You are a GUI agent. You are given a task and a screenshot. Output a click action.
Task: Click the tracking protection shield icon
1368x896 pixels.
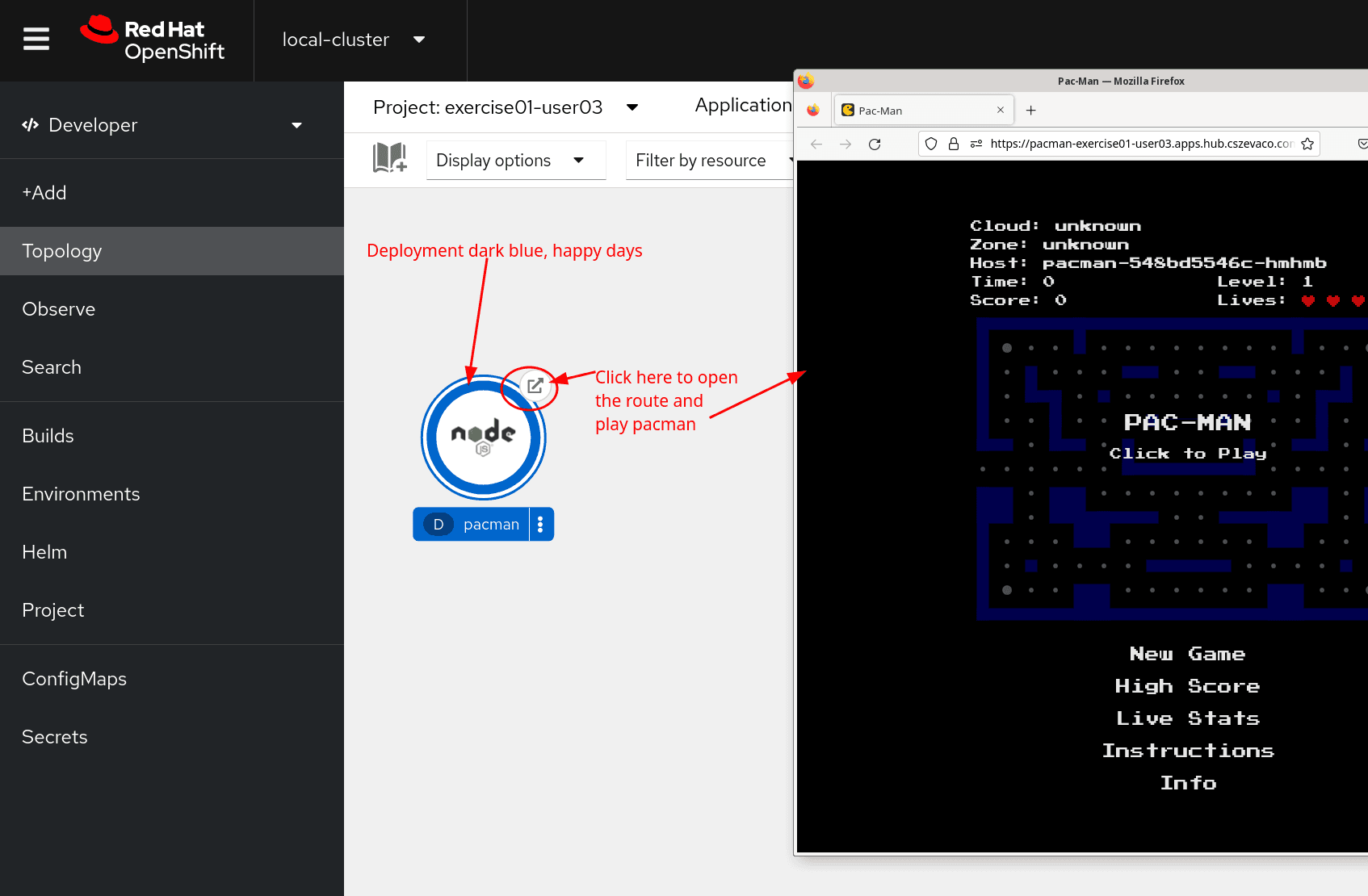(x=931, y=144)
